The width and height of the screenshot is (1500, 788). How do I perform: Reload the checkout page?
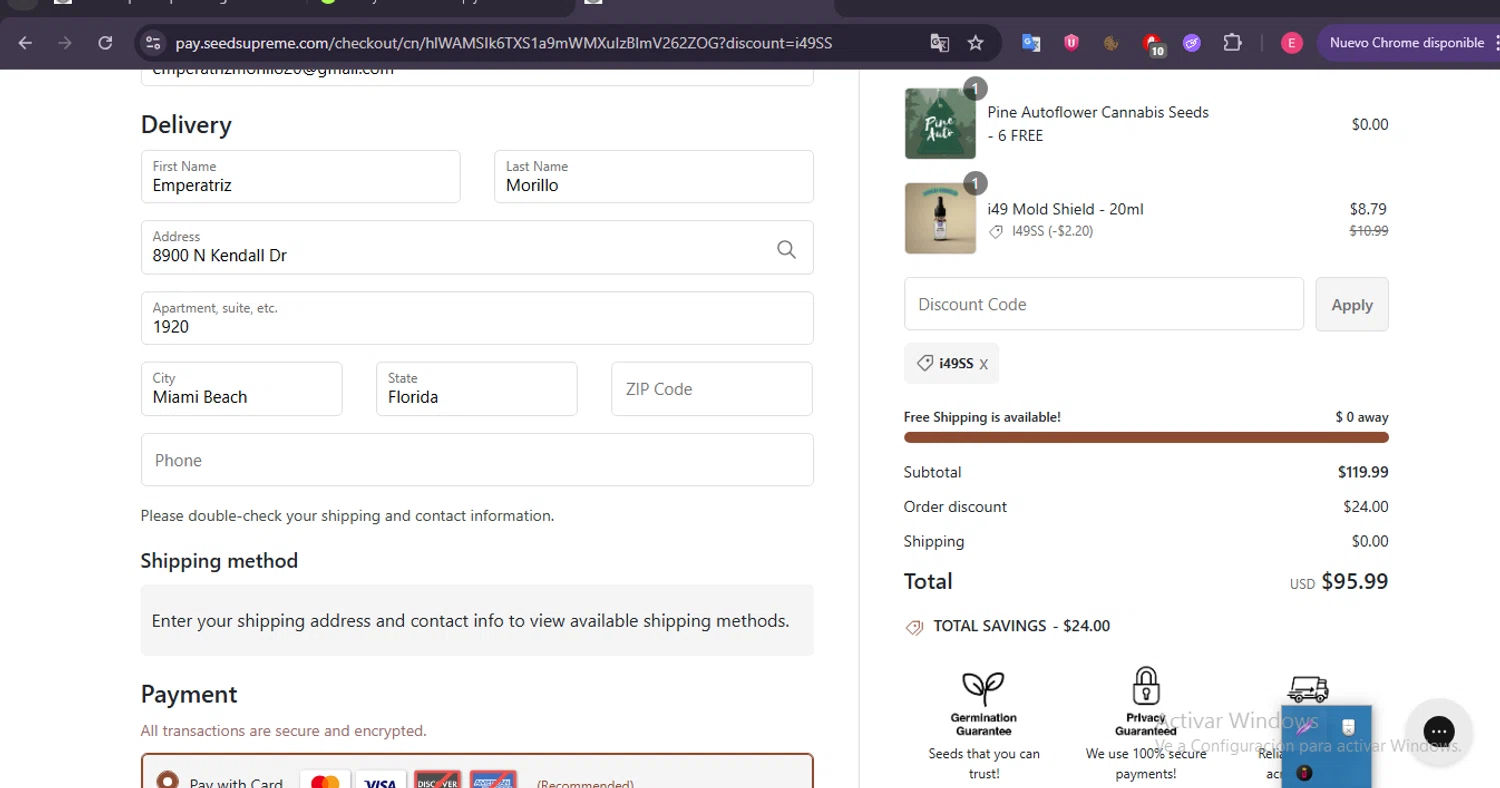105,43
